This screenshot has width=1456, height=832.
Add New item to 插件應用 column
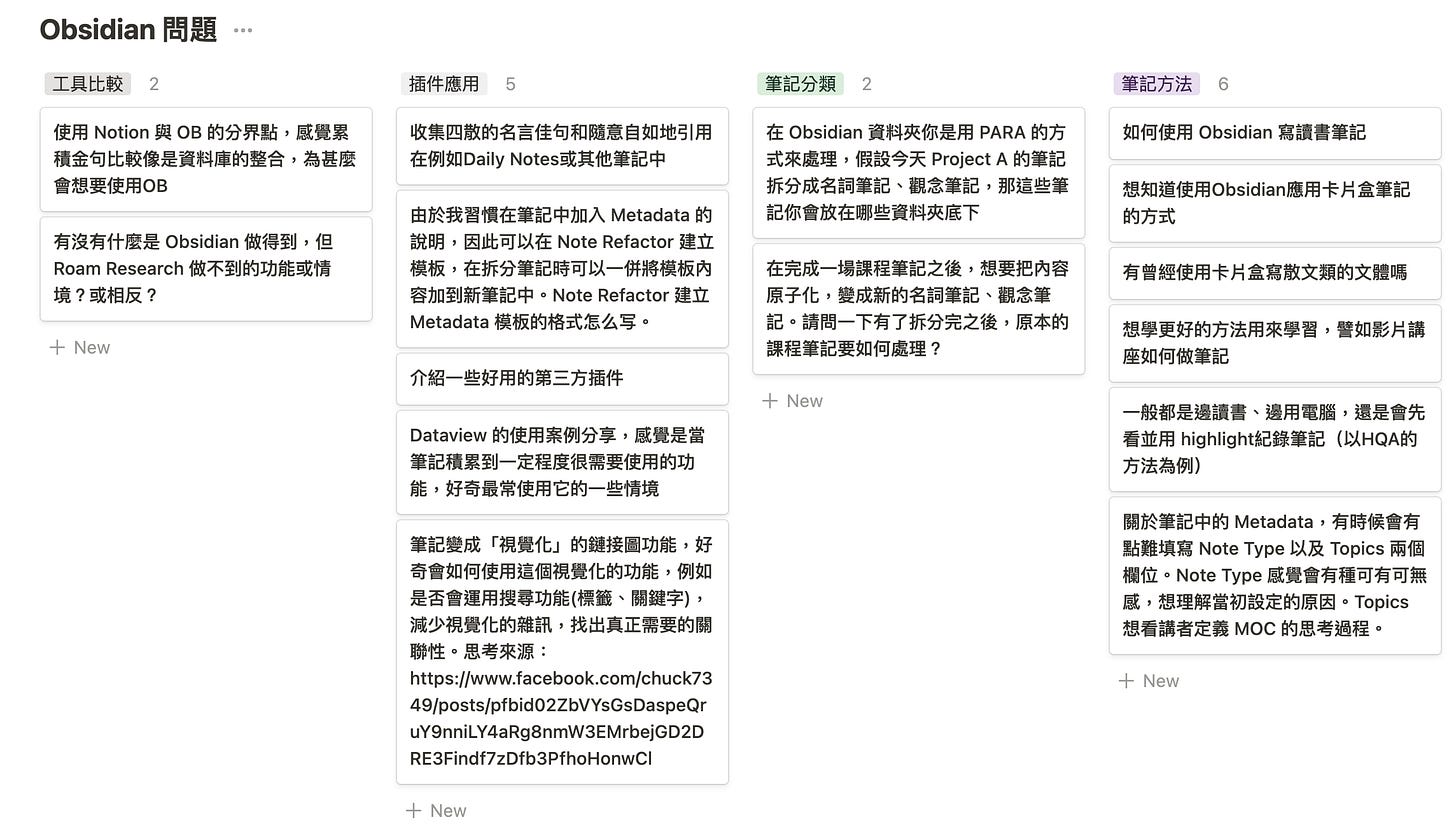(436, 810)
